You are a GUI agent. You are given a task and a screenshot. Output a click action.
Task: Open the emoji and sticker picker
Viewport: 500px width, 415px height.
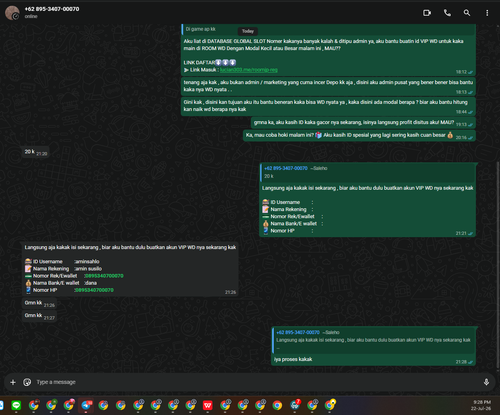[27, 382]
